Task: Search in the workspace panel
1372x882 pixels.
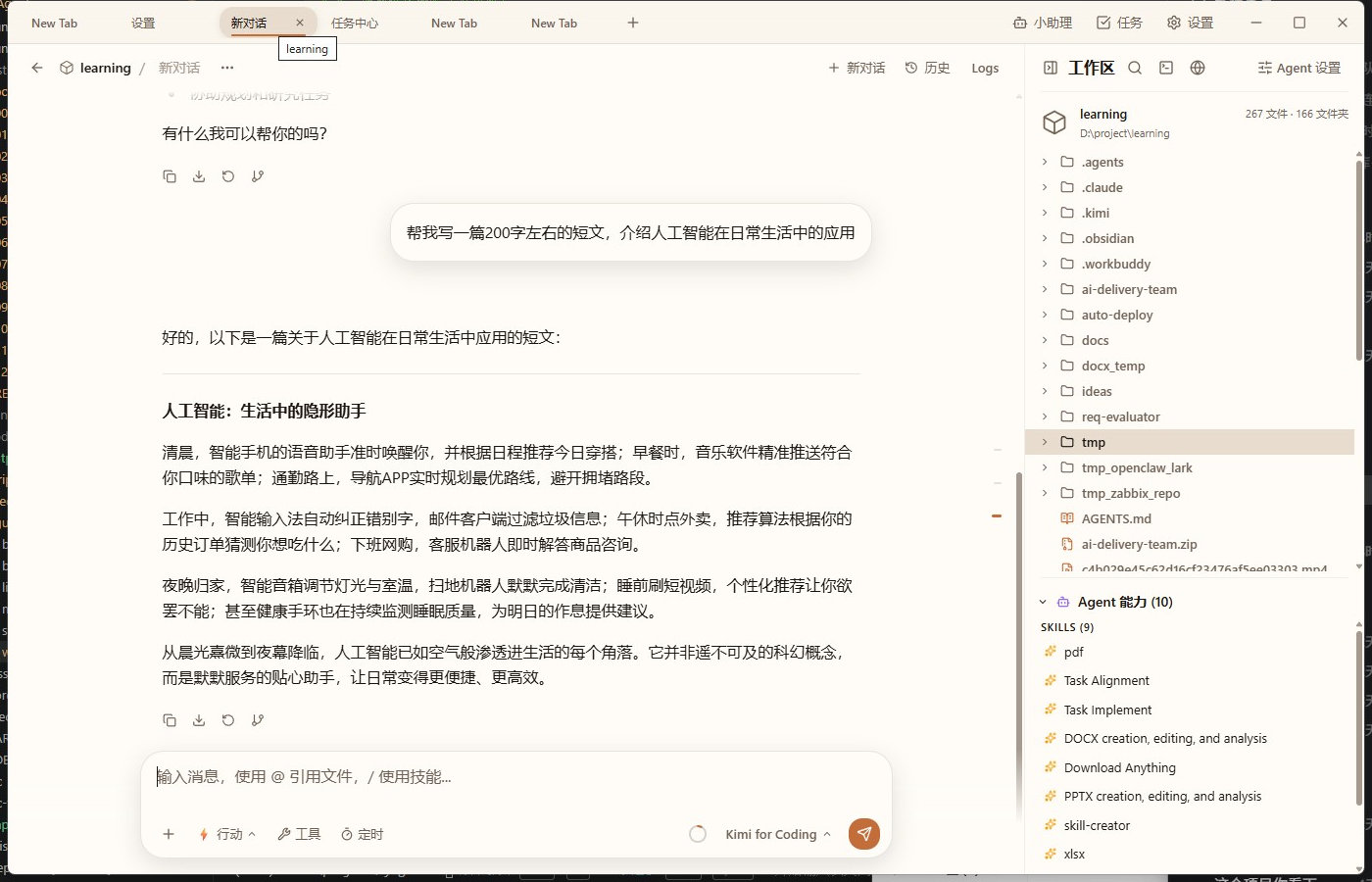Action: tap(1135, 68)
